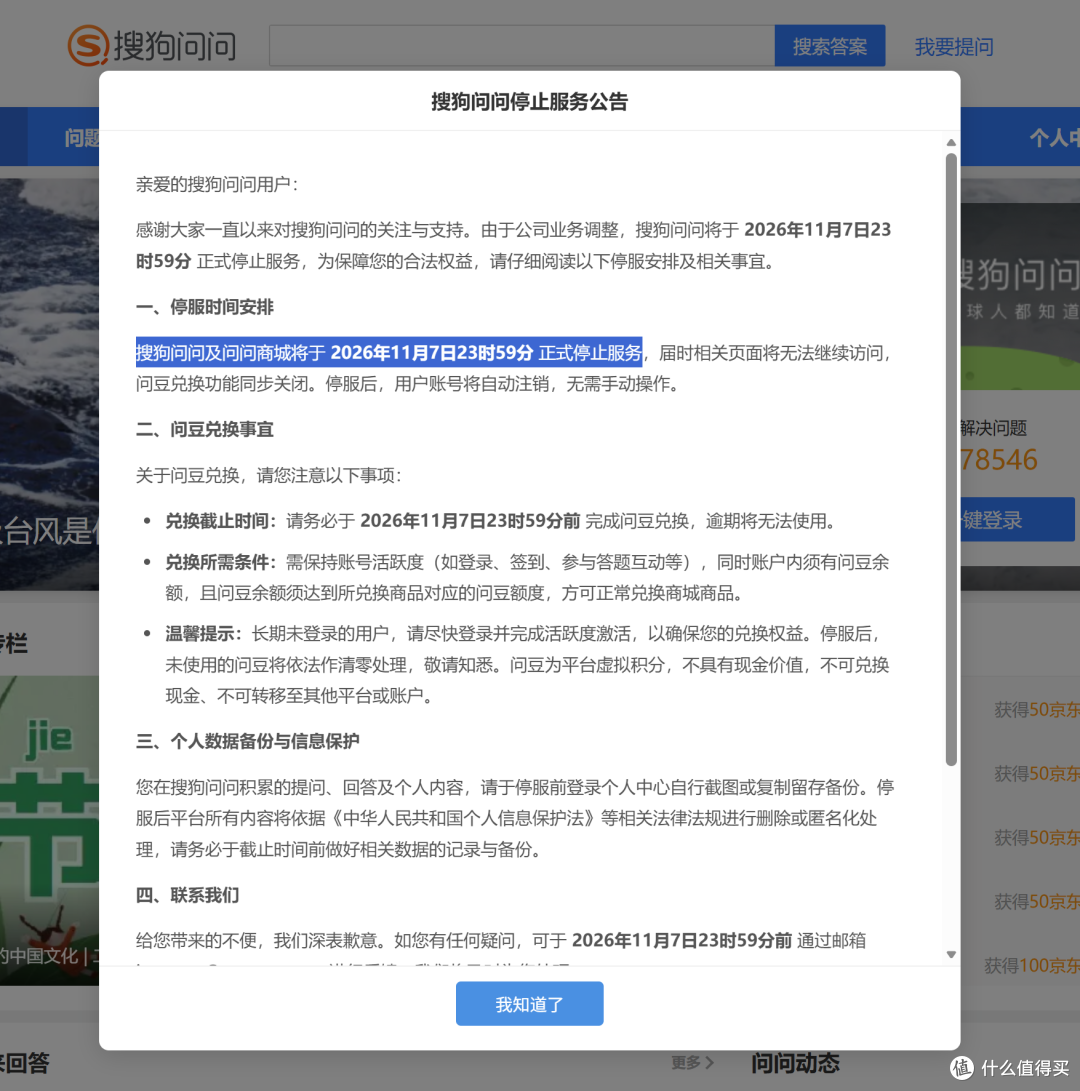The image size is (1080, 1091).
Task: Click the Sogou Wenwen logo
Action: 152,45
